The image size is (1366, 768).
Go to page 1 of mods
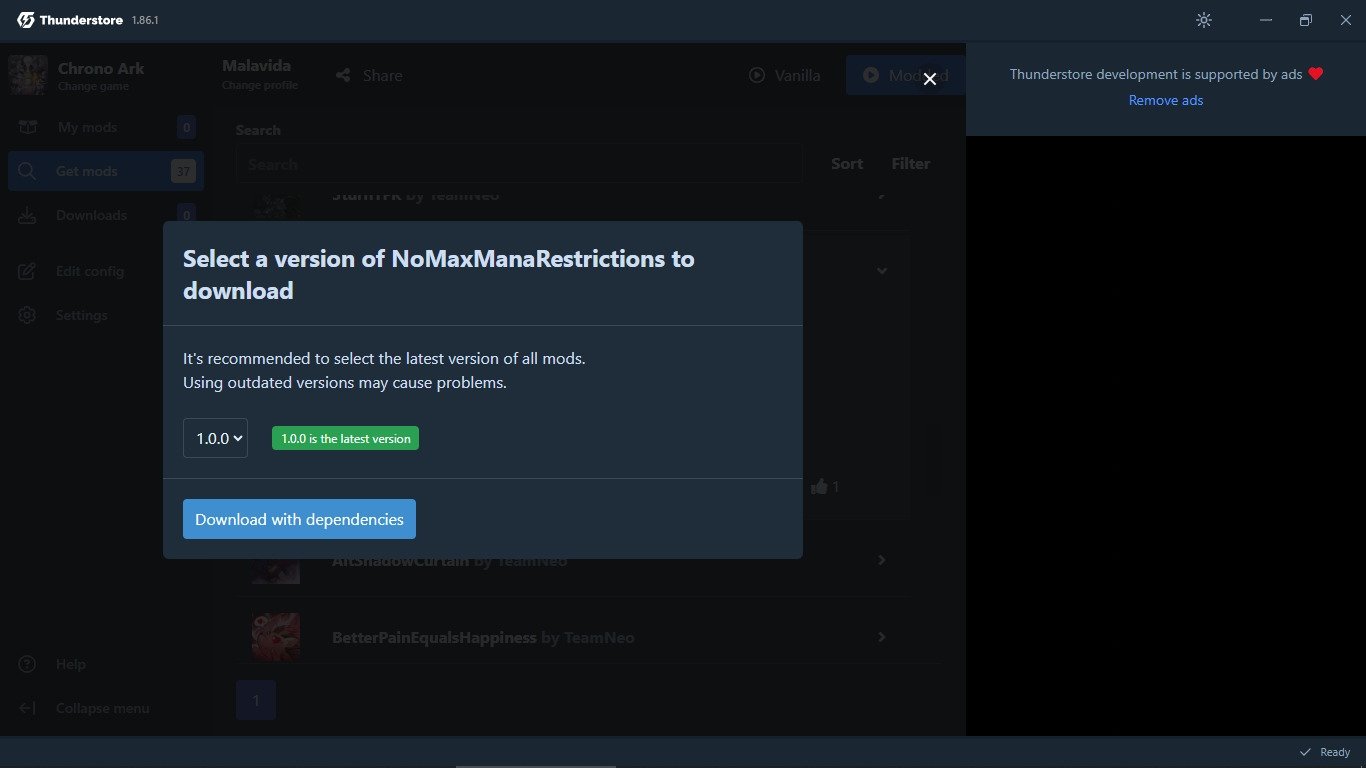coord(256,700)
